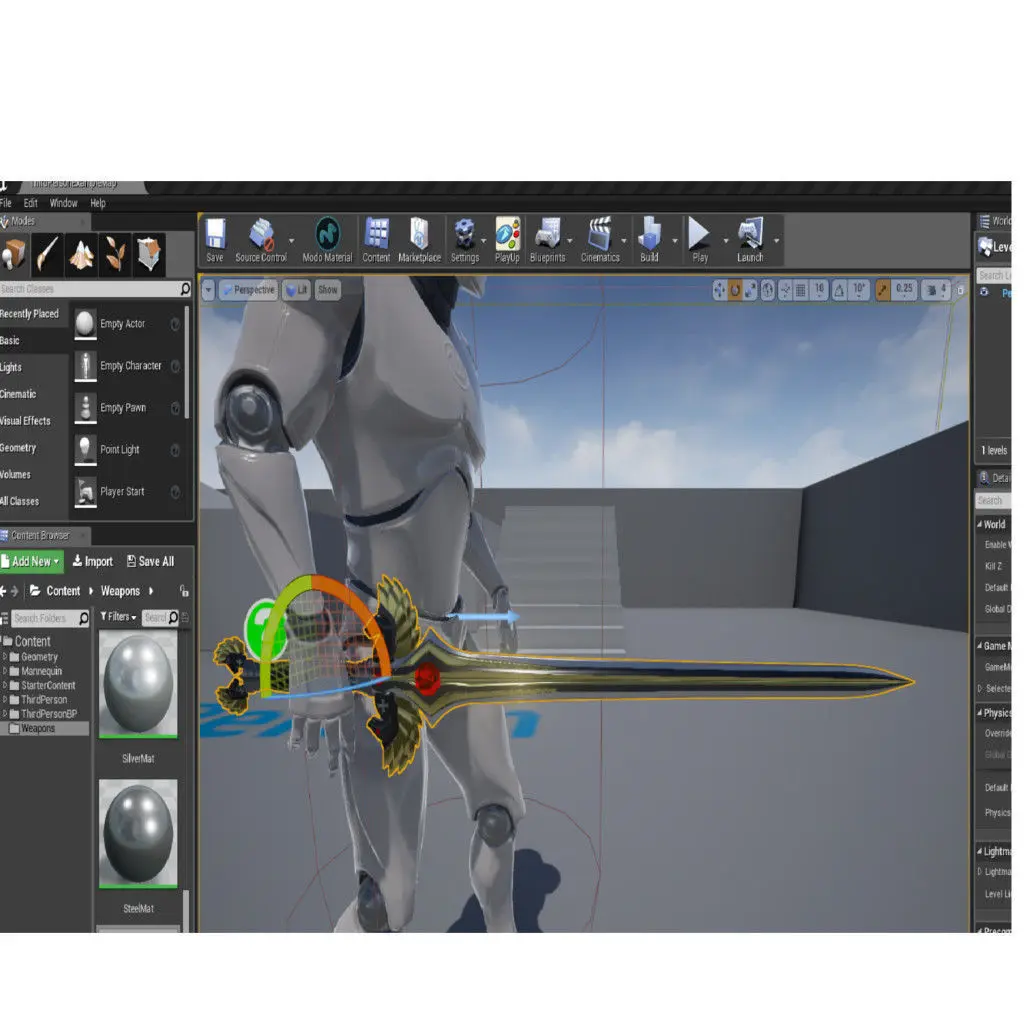Click the Cinematics clapperboard icon

[600, 240]
